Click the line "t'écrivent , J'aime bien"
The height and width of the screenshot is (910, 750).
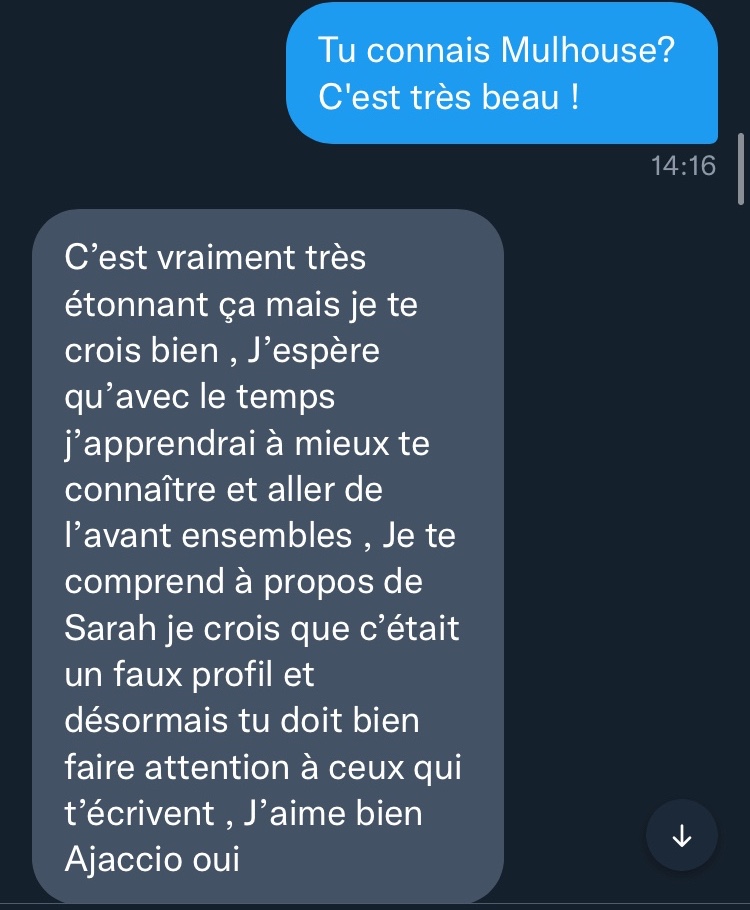(x=243, y=814)
